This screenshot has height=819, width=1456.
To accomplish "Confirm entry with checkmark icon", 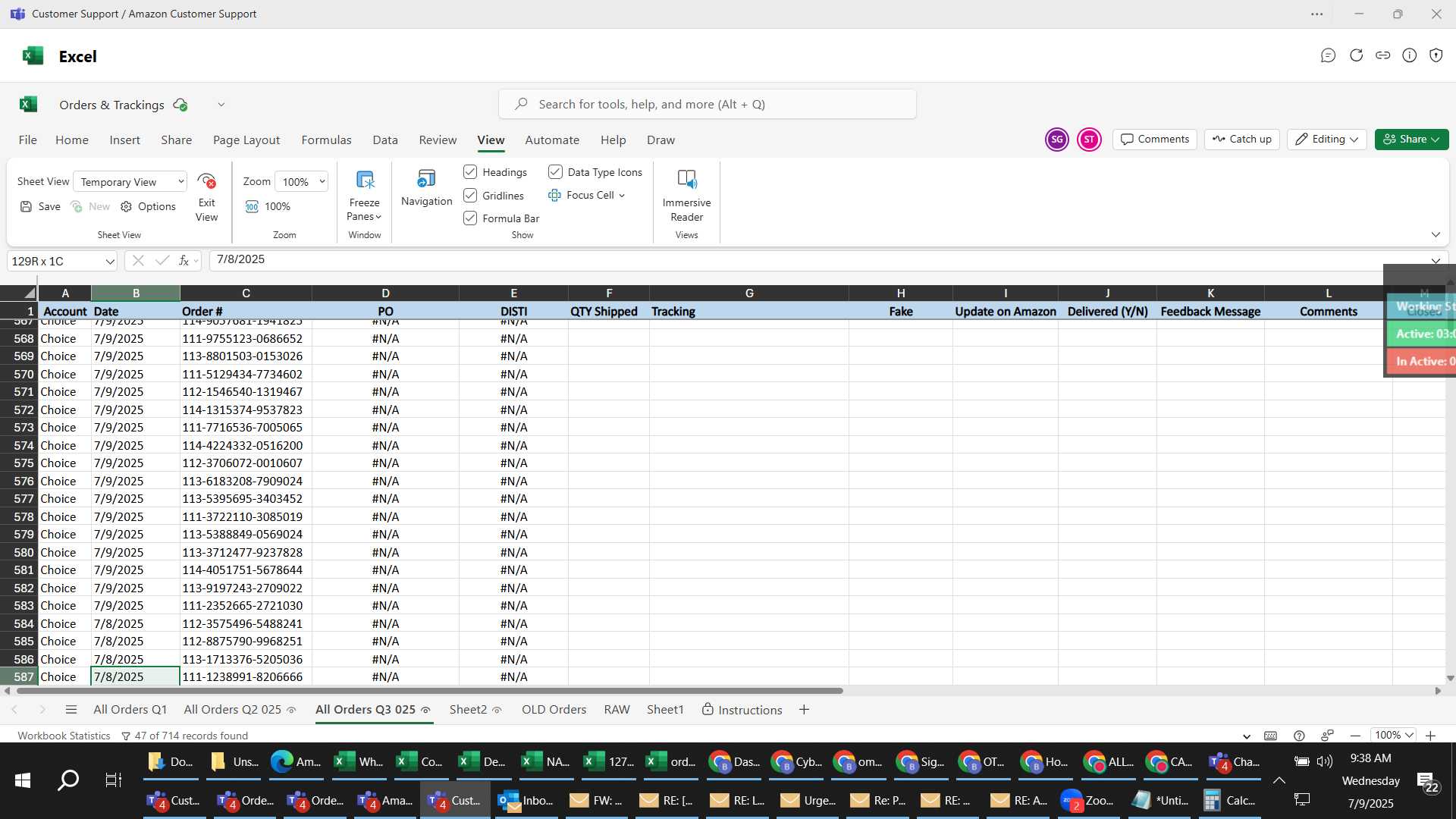I will pyautogui.click(x=162, y=261).
